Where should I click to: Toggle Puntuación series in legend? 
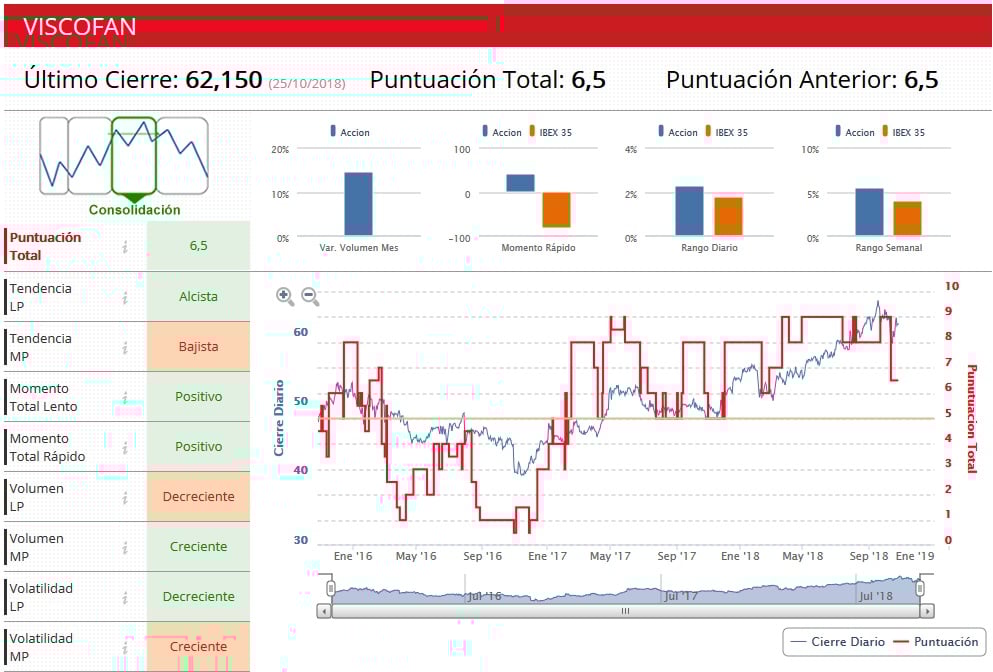click(935, 642)
